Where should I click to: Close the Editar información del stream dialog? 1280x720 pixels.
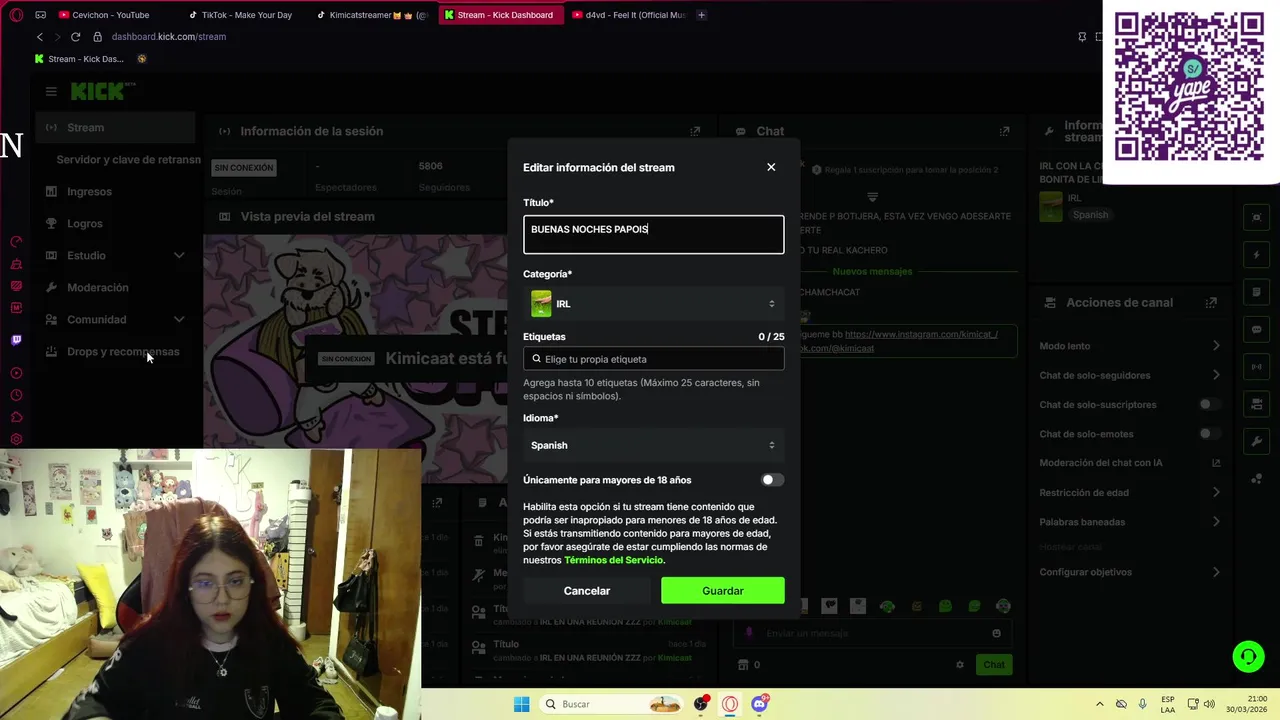(771, 167)
